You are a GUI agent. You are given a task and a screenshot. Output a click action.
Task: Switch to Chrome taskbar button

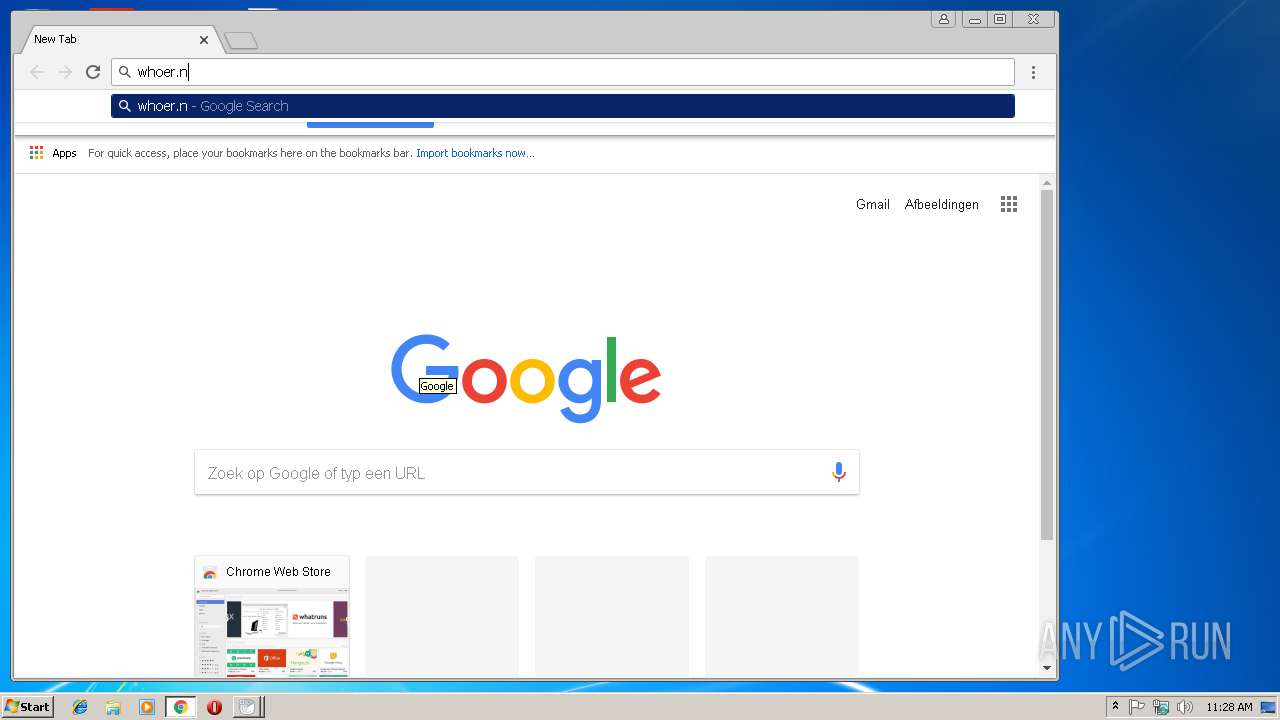(x=181, y=707)
